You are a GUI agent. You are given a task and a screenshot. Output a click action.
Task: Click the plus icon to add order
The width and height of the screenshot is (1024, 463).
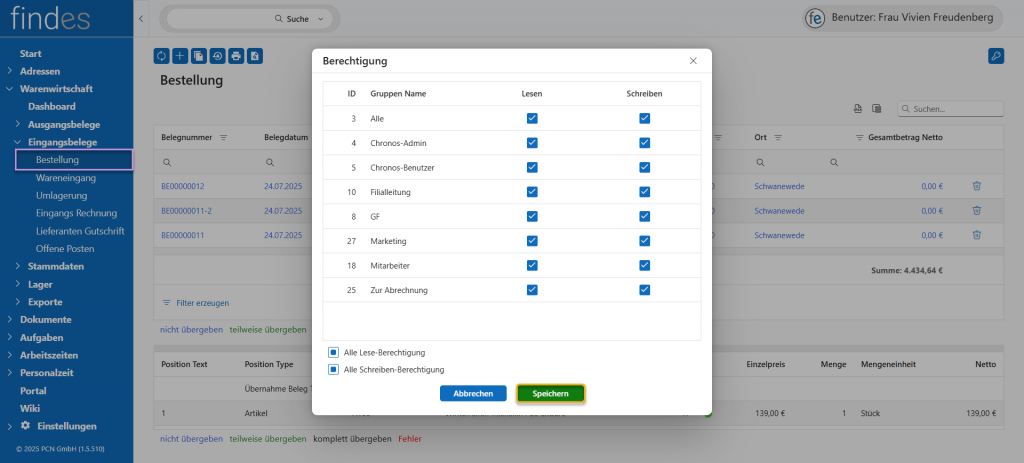(x=180, y=56)
